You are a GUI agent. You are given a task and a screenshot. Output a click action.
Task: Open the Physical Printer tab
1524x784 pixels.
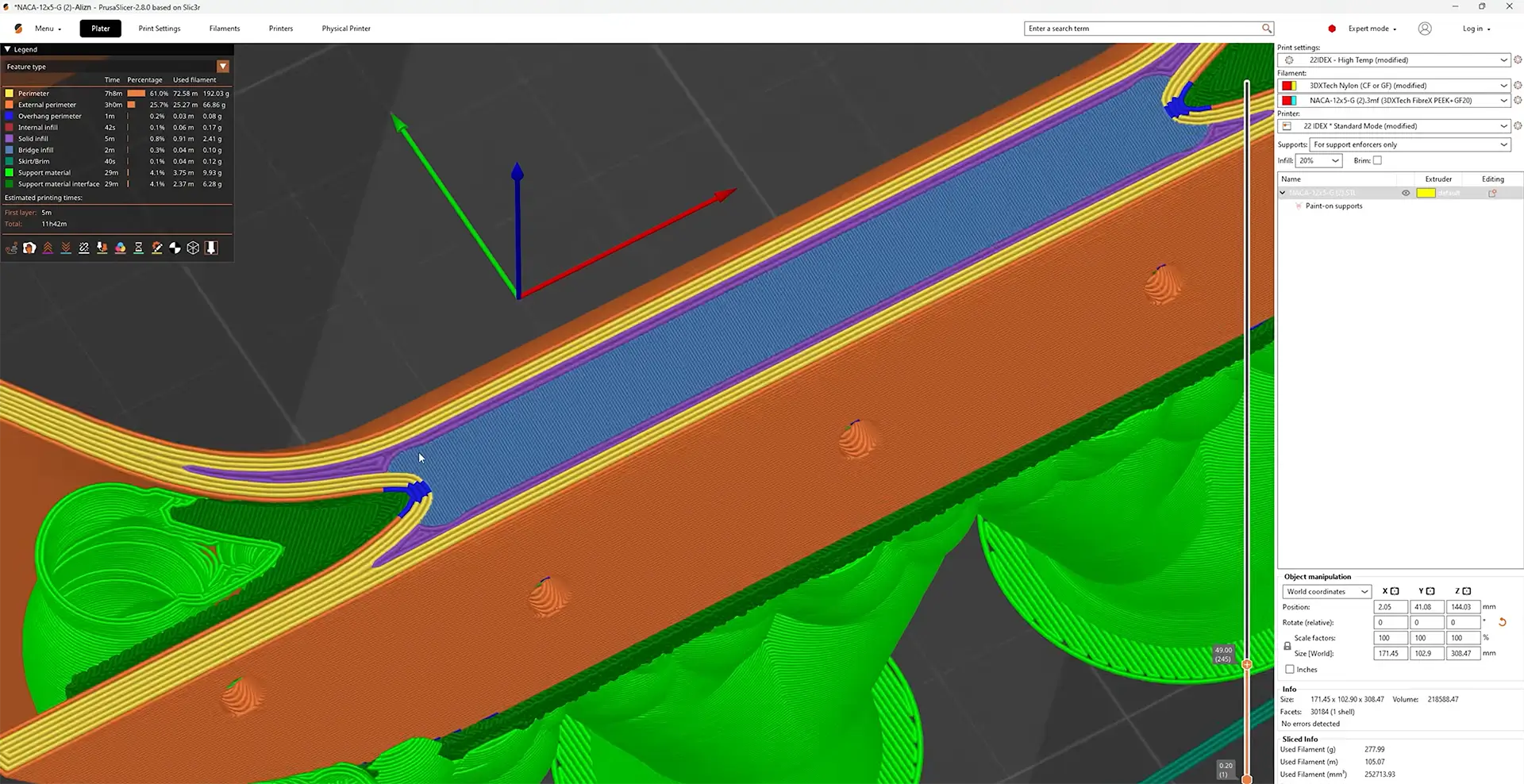coord(346,29)
